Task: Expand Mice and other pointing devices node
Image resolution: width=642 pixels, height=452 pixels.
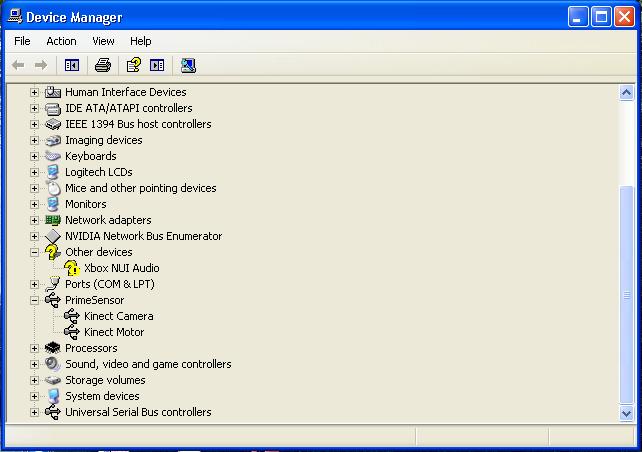Action: click(x=34, y=188)
